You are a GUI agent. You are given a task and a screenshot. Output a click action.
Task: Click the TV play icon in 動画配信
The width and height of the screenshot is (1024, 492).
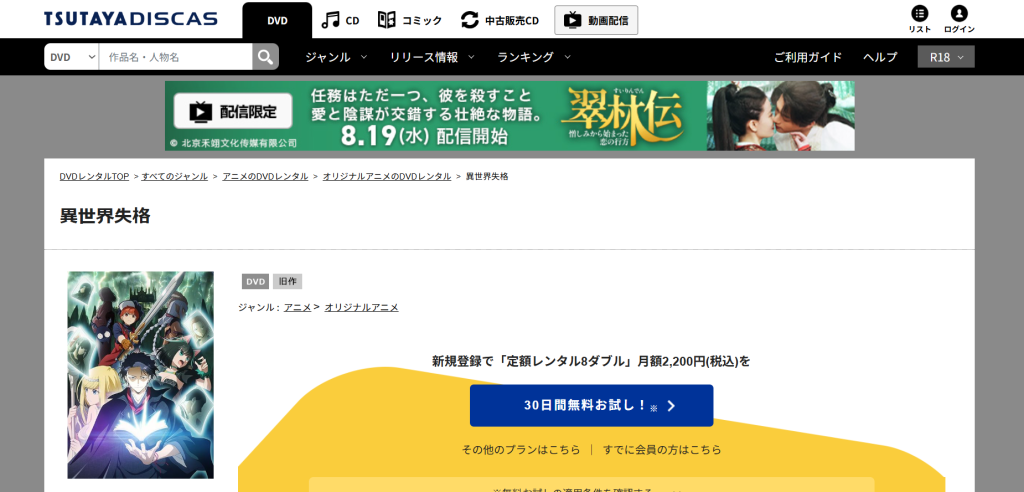tap(572, 20)
